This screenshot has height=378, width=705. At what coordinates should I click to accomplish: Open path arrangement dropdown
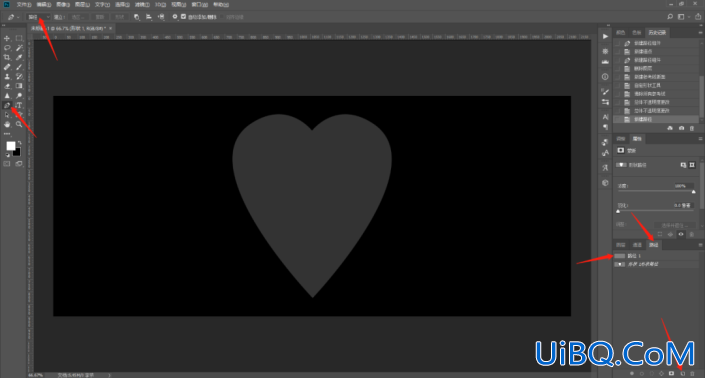[161, 17]
